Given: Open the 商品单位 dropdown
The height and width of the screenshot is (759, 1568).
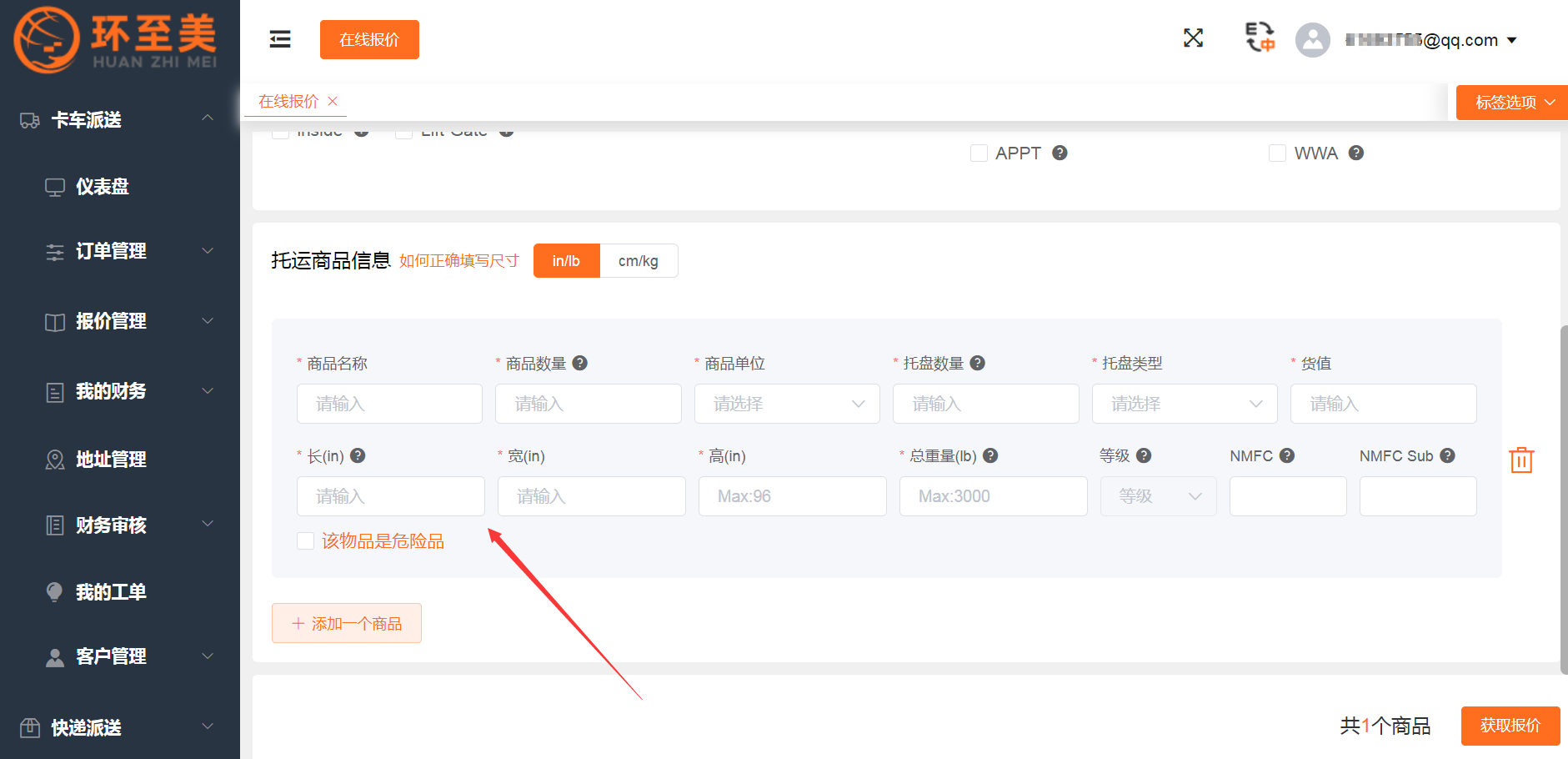Looking at the screenshot, I should [x=787, y=404].
